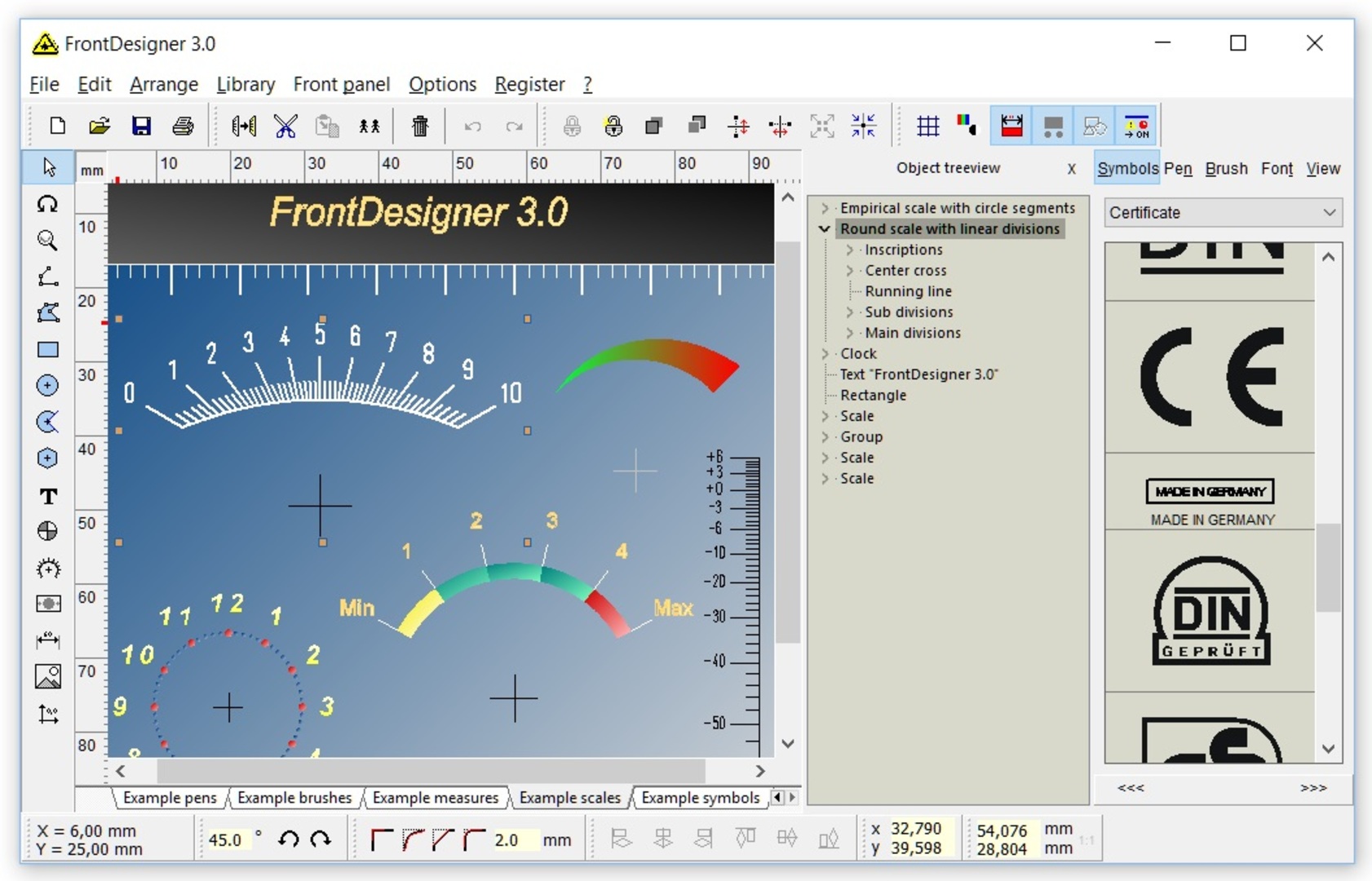Image resolution: width=1372 pixels, height=881 pixels.
Task: Go to previous symbols page <<<
Action: pyautogui.click(x=1131, y=788)
